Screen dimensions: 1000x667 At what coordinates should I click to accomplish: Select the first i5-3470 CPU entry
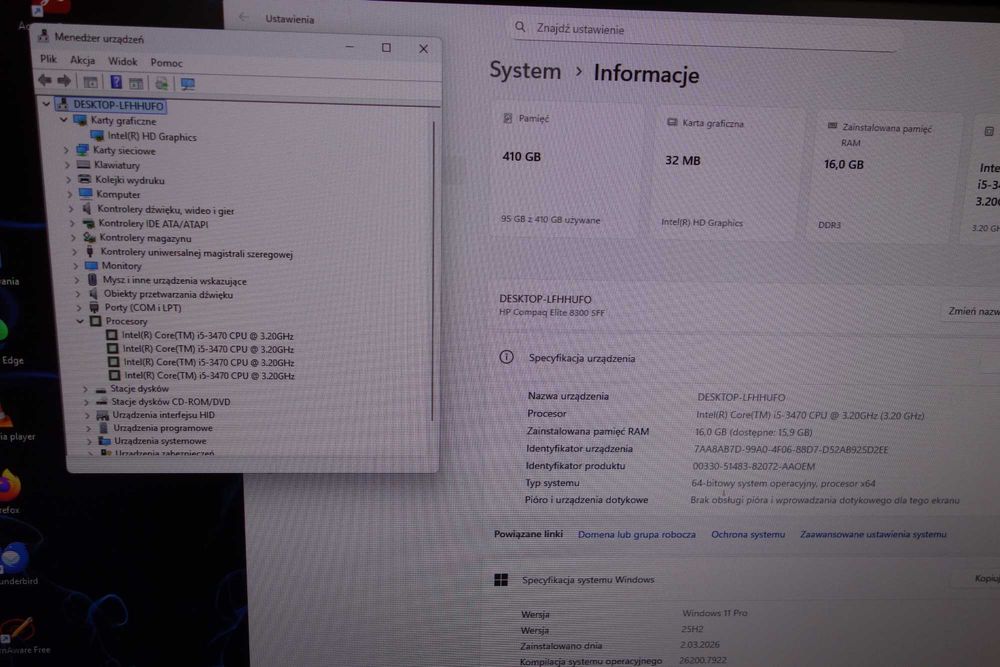(207, 335)
